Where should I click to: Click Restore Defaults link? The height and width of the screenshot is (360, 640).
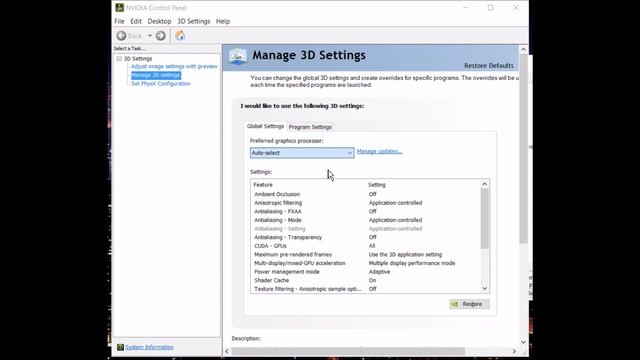(x=489, y=66)
